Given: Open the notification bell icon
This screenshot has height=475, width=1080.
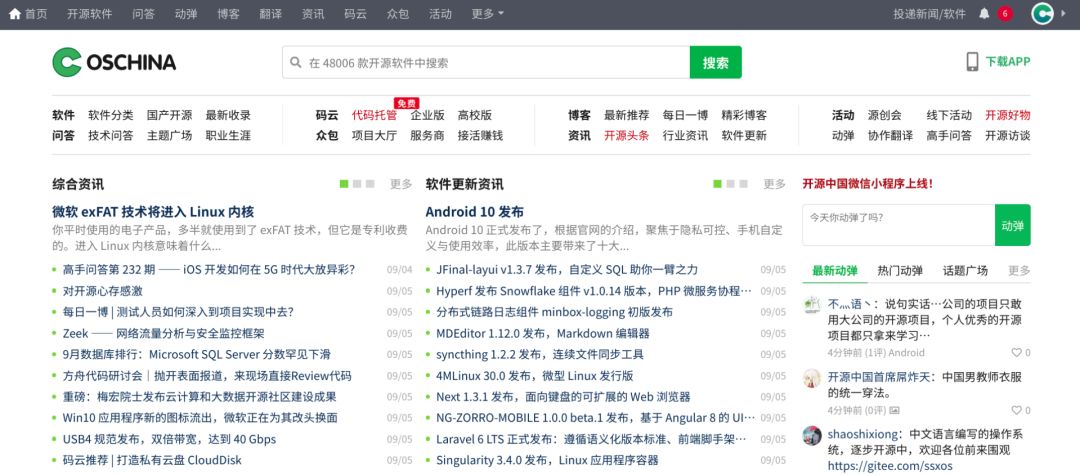Looking at the screenshot, I should [984, 14].
